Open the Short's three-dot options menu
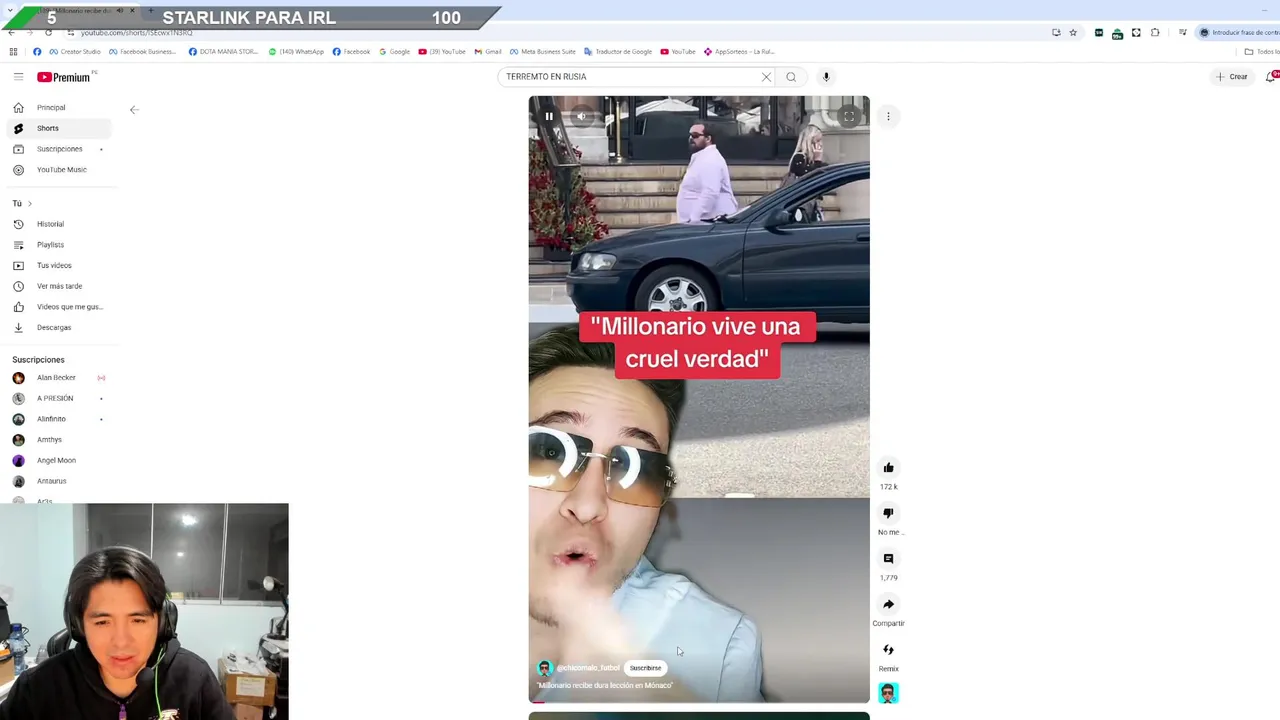Image resolution: width=1280 pixels, height=720 pixels. point(888,116)
